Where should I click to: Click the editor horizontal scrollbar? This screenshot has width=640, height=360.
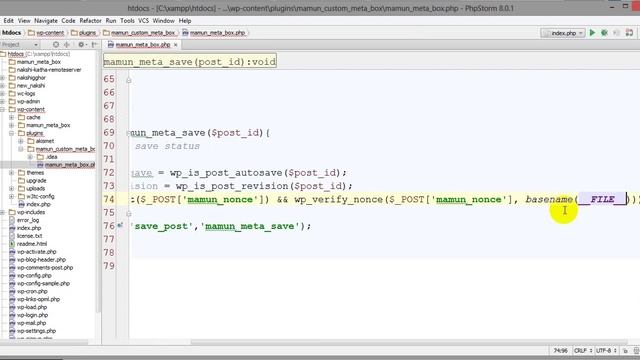tap(409, 342)
